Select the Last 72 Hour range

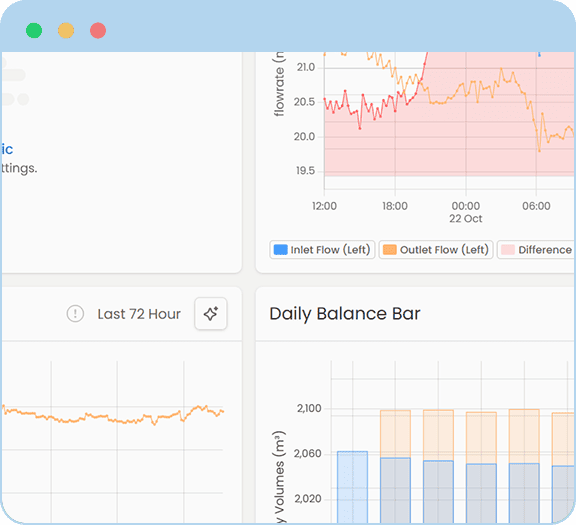139,314
